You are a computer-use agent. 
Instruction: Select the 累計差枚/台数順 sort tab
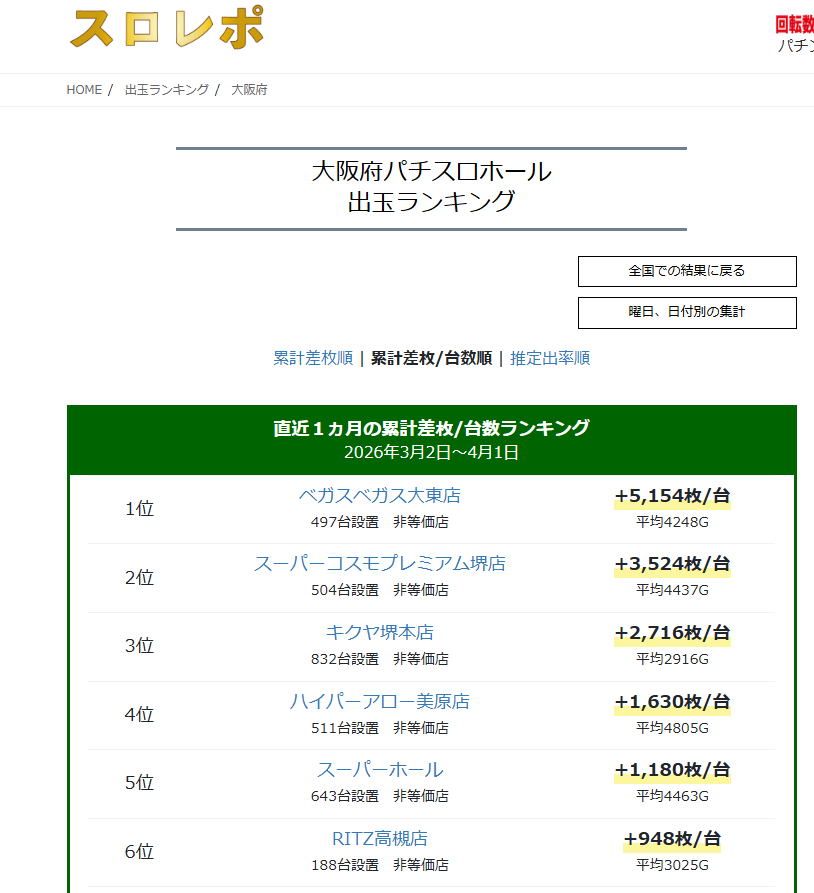tap(431, 358)
